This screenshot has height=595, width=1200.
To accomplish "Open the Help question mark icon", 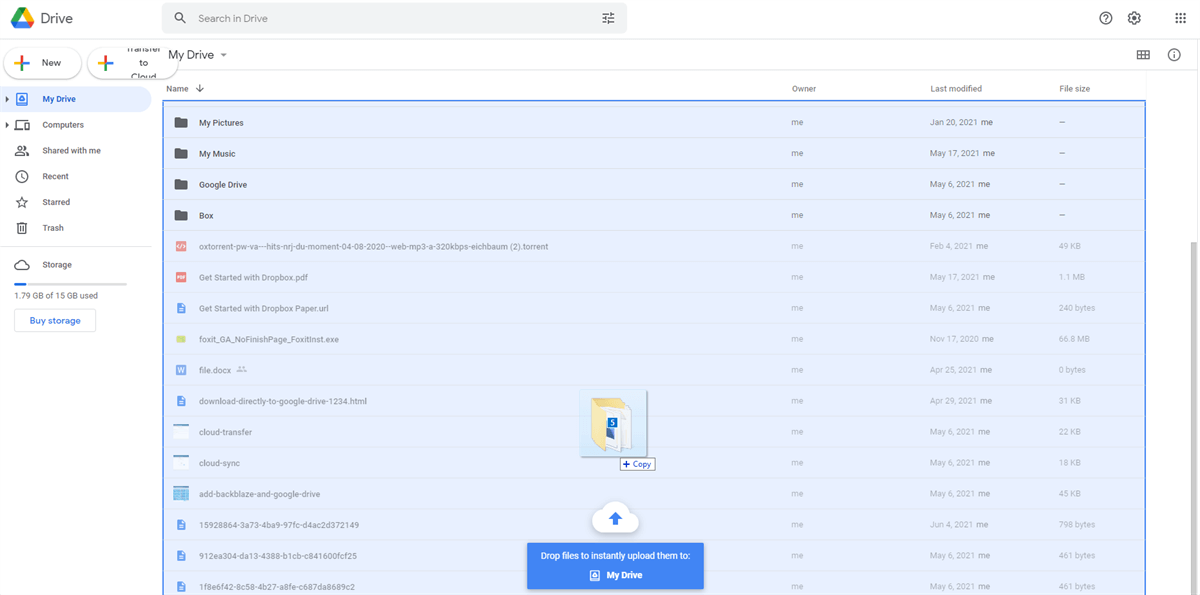I will tap(1105, 18).
